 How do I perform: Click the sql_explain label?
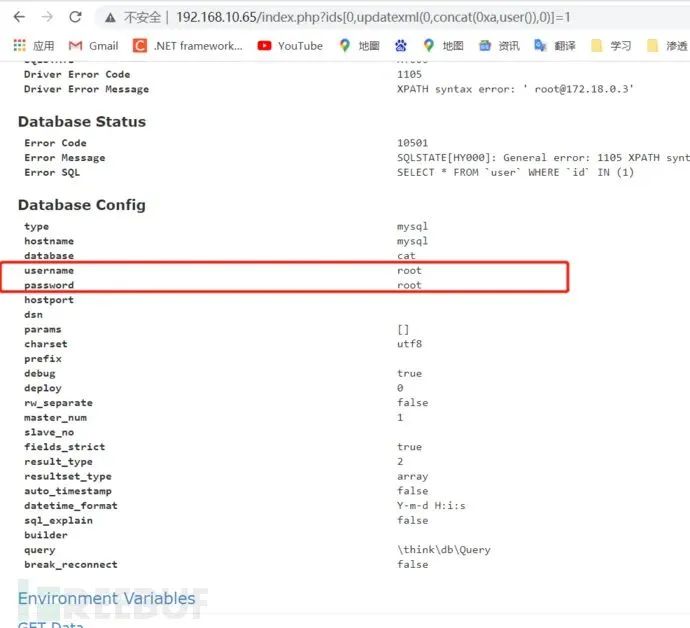tap(59, 520)
